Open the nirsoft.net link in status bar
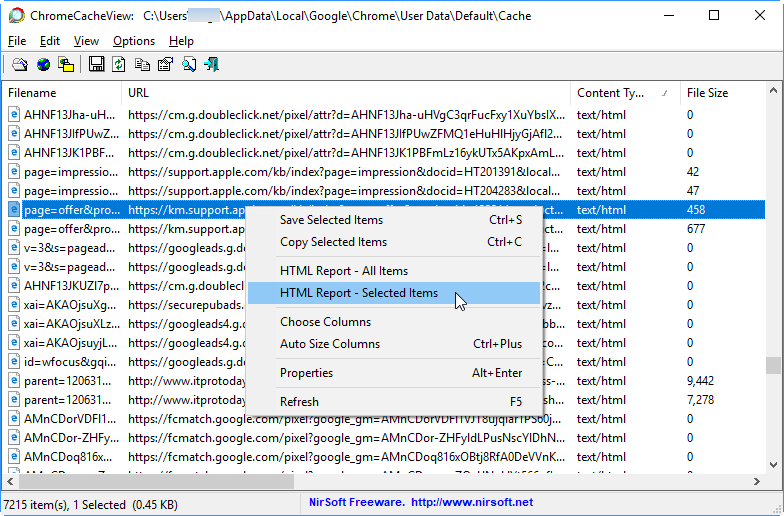Viewport: 784px width, 516px height. click(x=472, y=502)
